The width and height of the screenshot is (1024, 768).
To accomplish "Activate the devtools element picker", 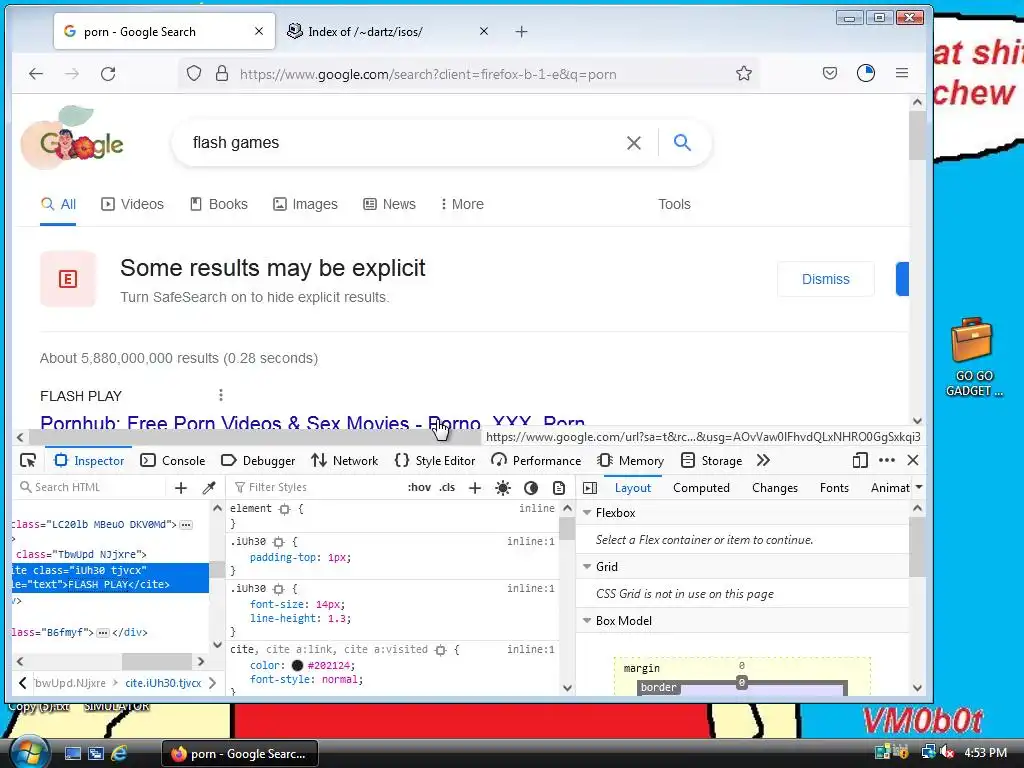I will point(28,460).
